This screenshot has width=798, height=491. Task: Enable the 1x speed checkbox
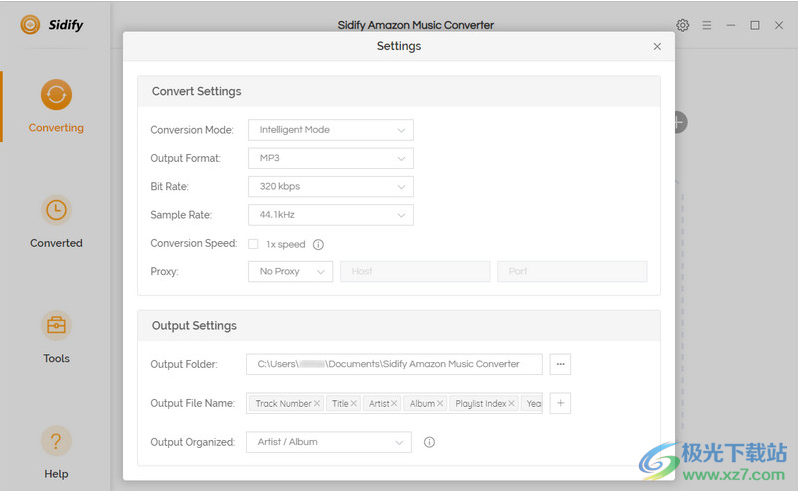[253, 244]
